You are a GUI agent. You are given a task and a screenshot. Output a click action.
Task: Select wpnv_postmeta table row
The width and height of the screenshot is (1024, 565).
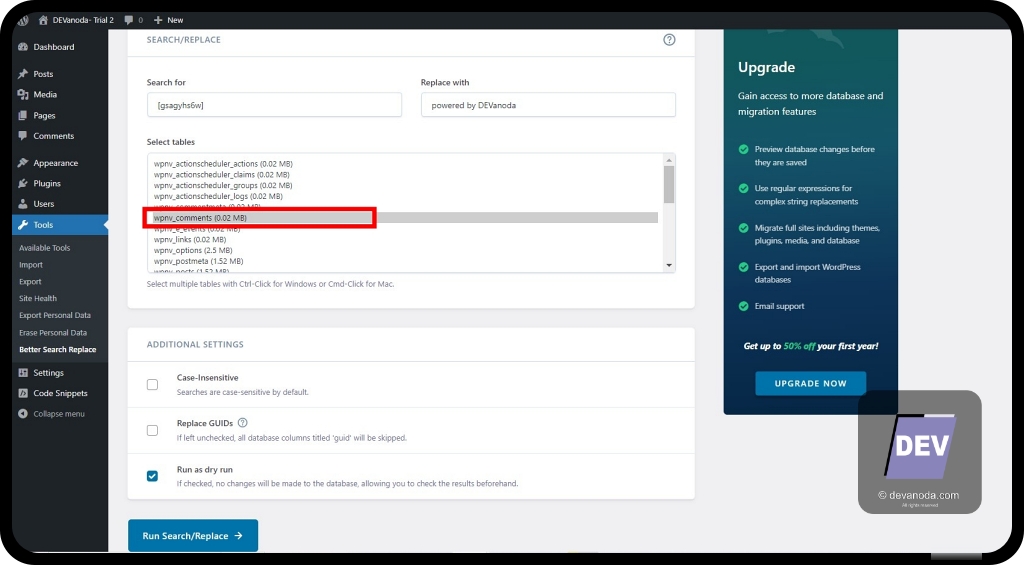(x=199, y=261)
